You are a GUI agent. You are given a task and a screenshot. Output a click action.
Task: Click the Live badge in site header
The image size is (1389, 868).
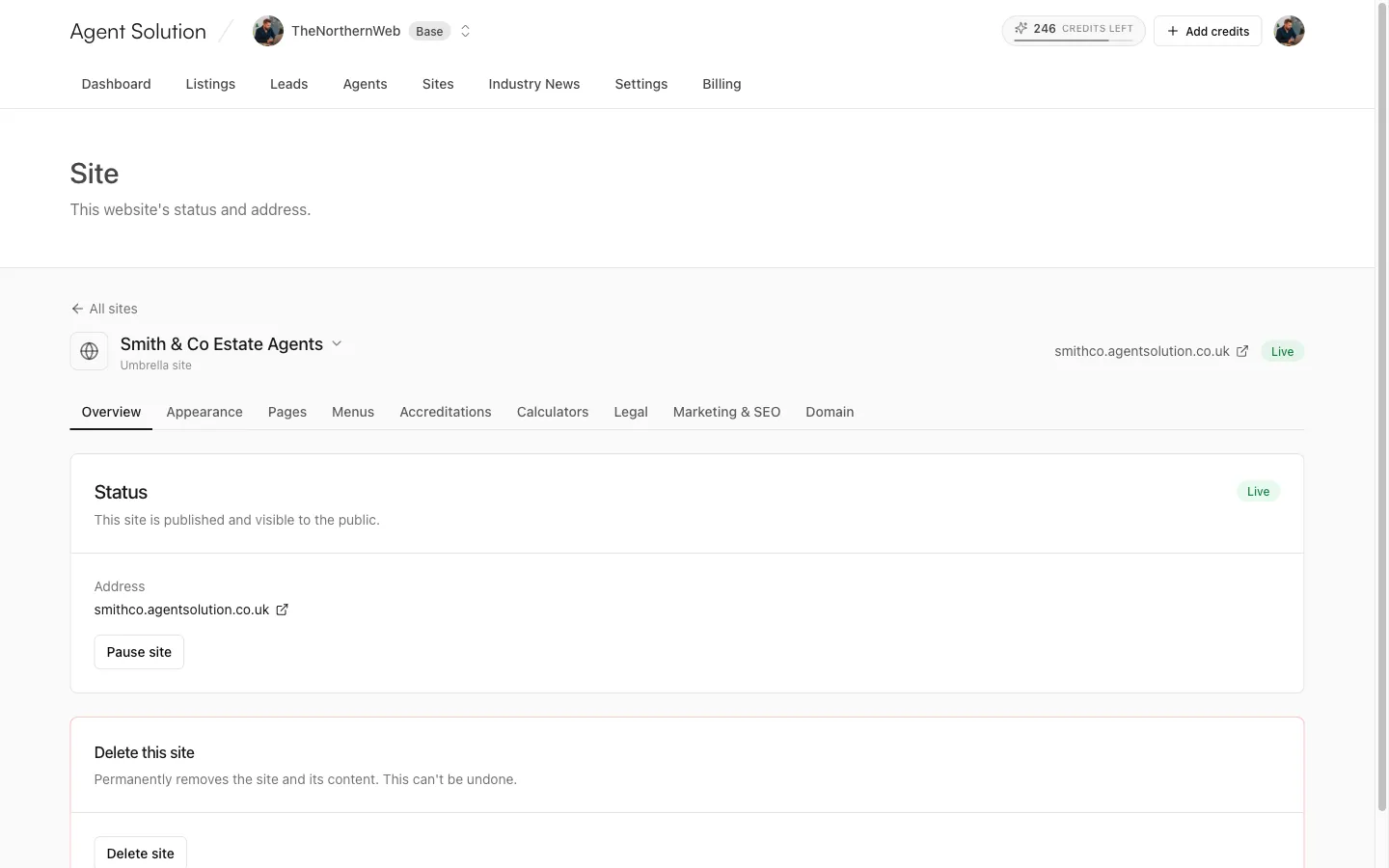[1282, 351]
